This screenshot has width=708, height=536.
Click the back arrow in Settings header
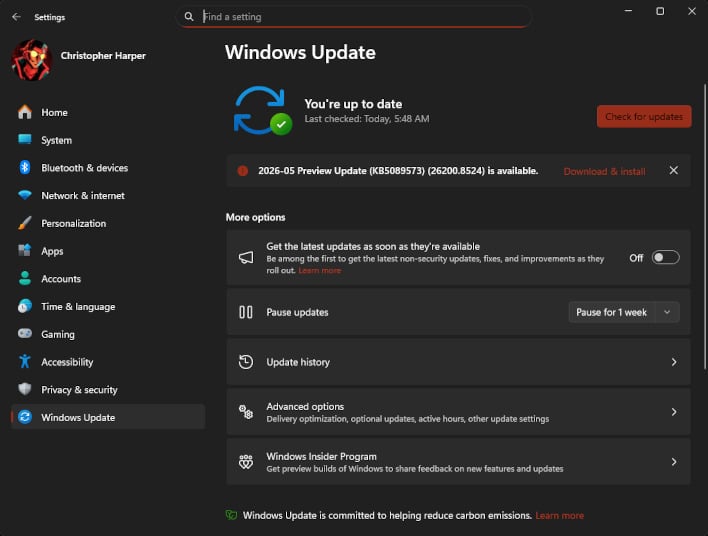pos(17,17)
